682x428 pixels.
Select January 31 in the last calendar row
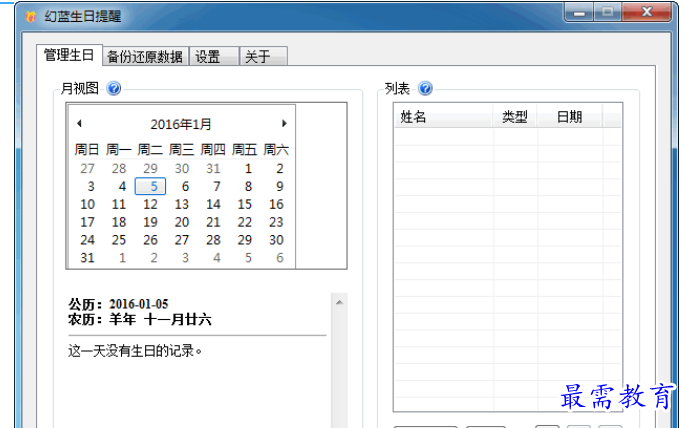pyautogui.click(x=87, y=257)
